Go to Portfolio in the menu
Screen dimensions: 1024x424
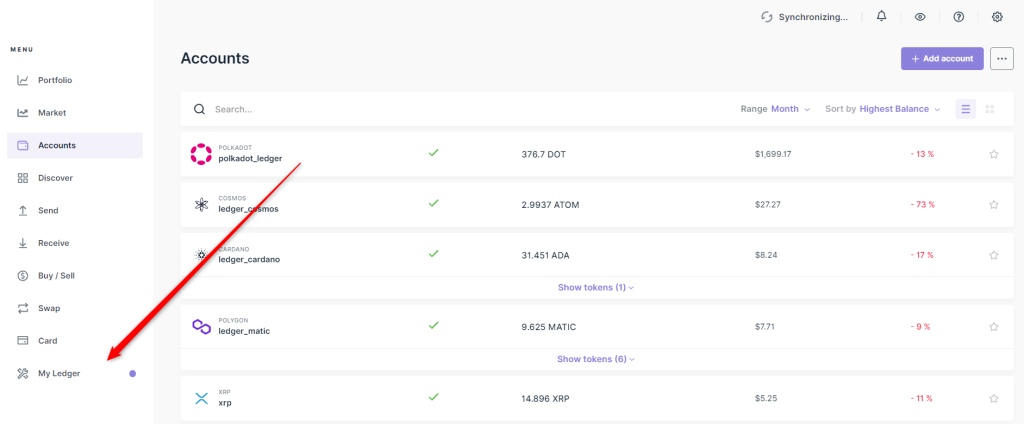(x=55, y=80)
